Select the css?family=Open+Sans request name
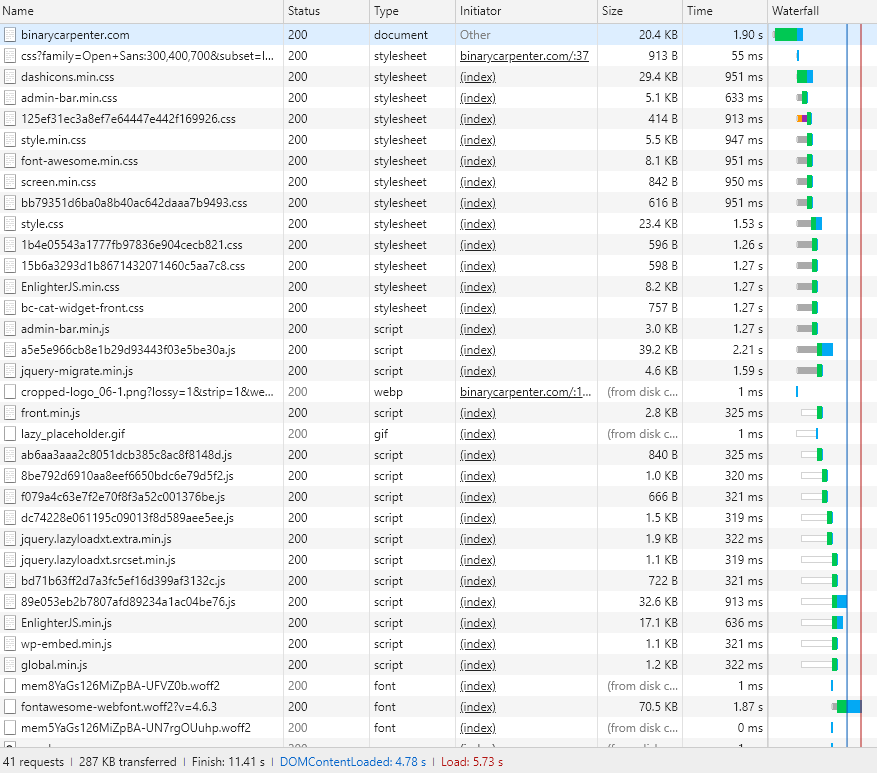Screen dimensions: 877x773 point(148,56)
